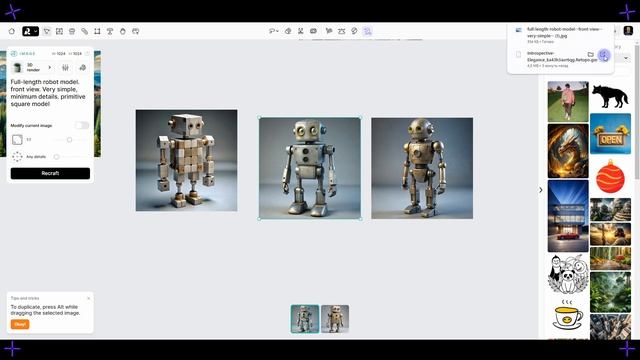The image size is (640, 360).
Task: Open the color palette icon in Image panel
Action: click(x=83, y=67)
